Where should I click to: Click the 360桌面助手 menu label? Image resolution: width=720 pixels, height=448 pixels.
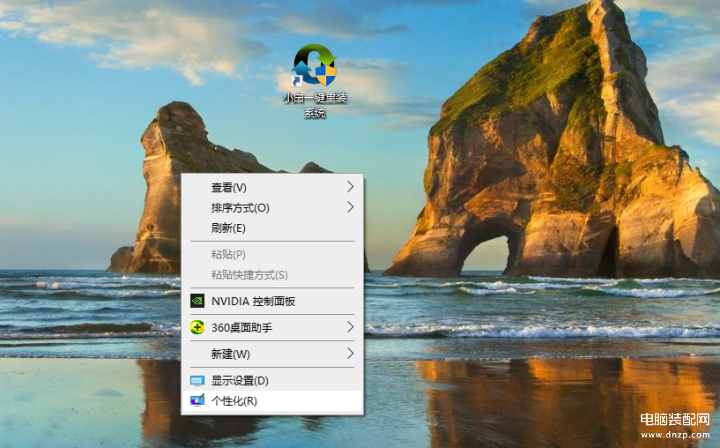[242, 328]
